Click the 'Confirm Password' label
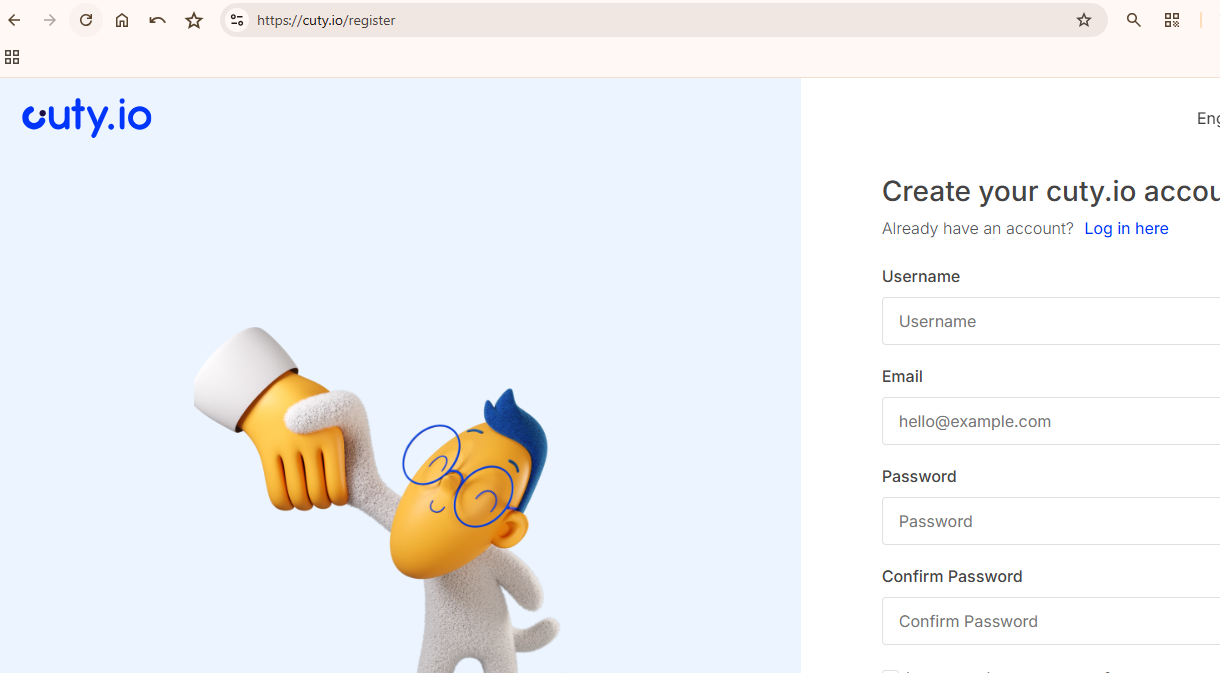The width and height of the screenshot is (1220, 673). [952, 576]
